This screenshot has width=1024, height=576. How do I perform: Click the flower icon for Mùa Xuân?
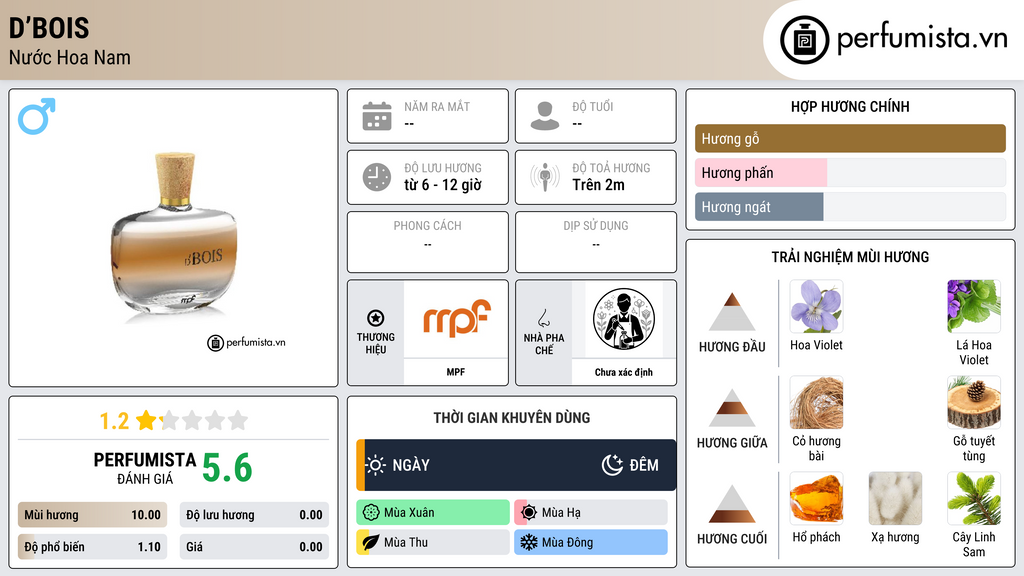click(371, 513)
